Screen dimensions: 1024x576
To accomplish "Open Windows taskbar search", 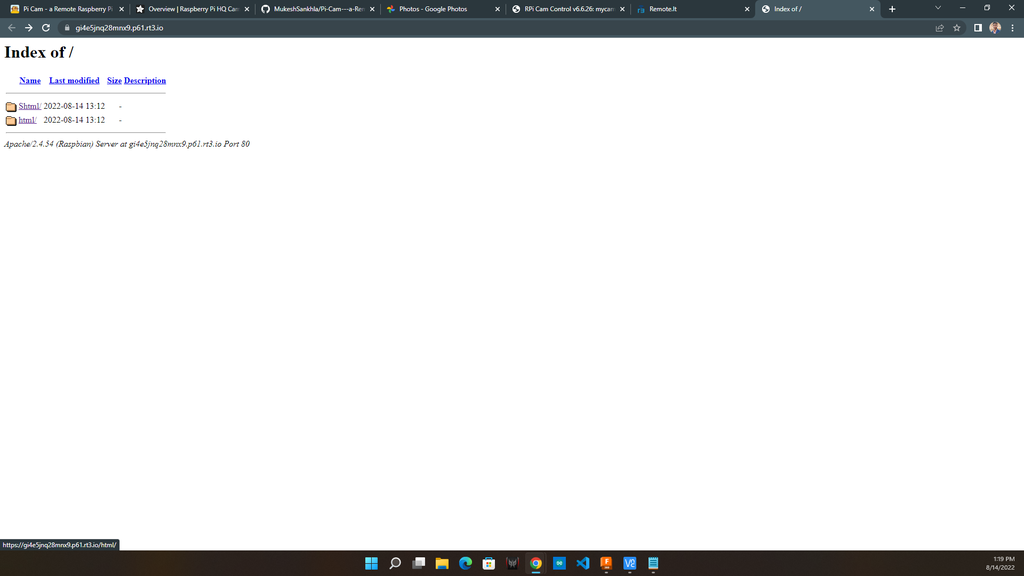I will pos(395,563).
